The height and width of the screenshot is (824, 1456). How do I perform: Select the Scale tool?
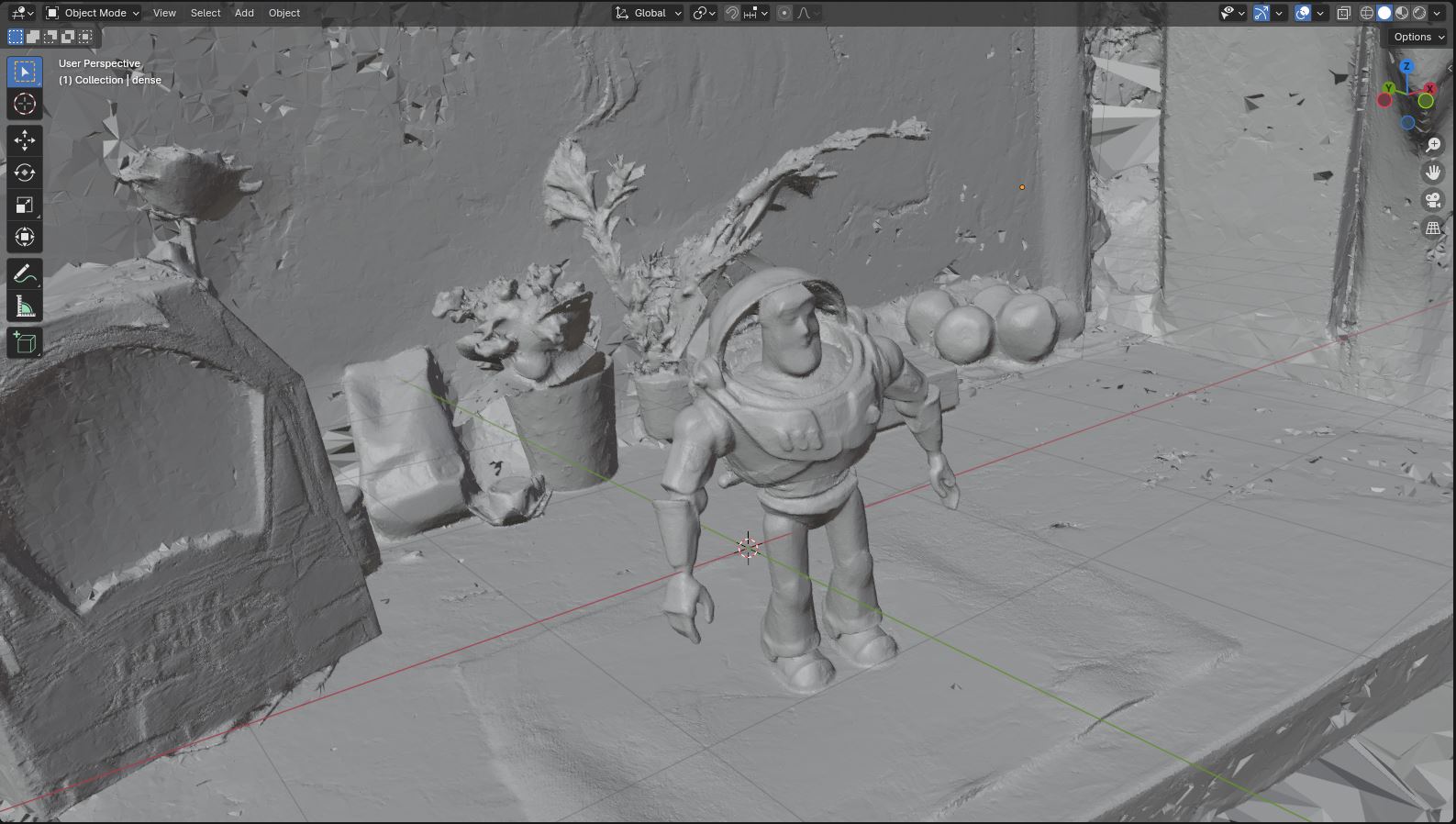[25, 205]
